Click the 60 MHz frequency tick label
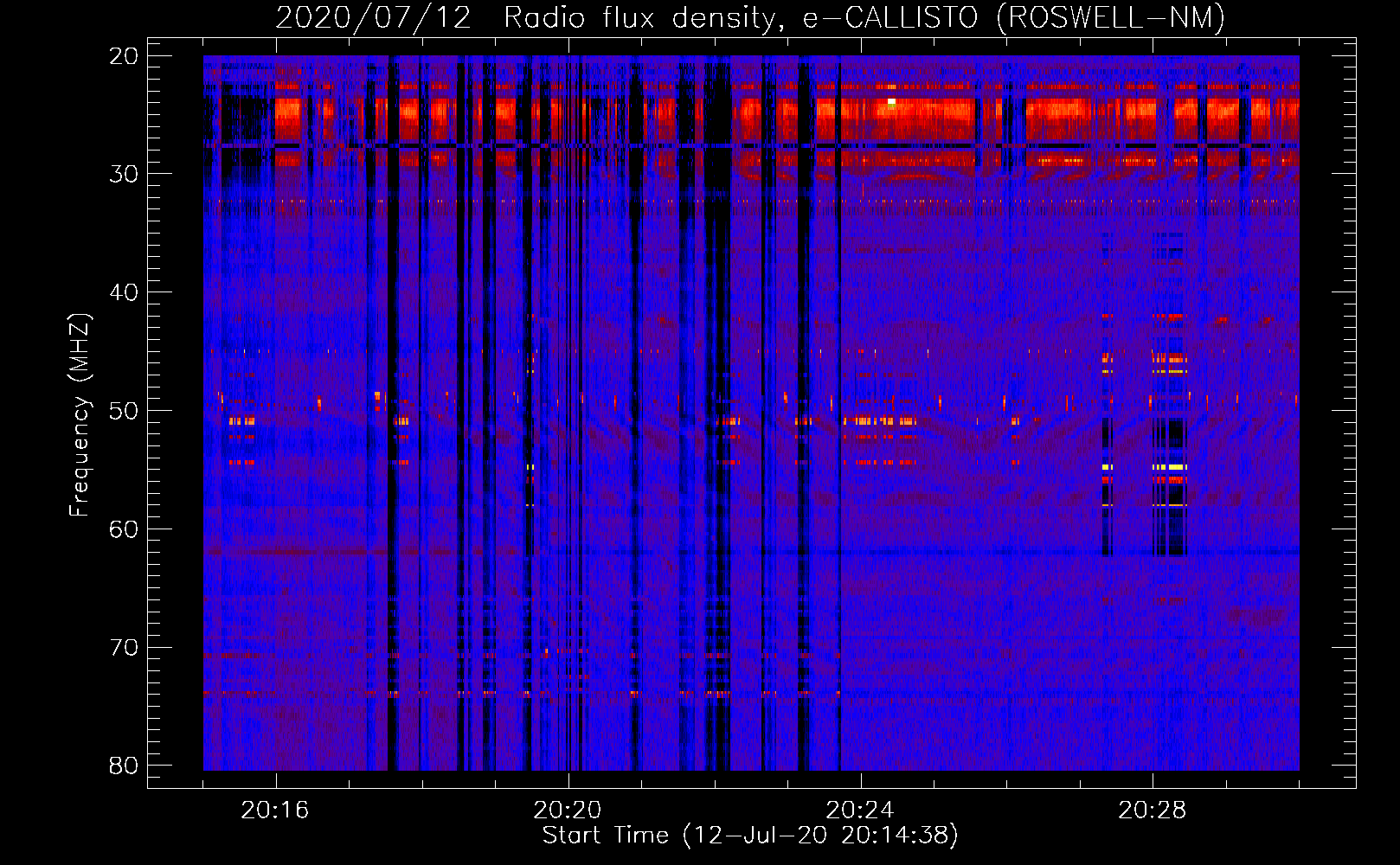 pos(125,529)
